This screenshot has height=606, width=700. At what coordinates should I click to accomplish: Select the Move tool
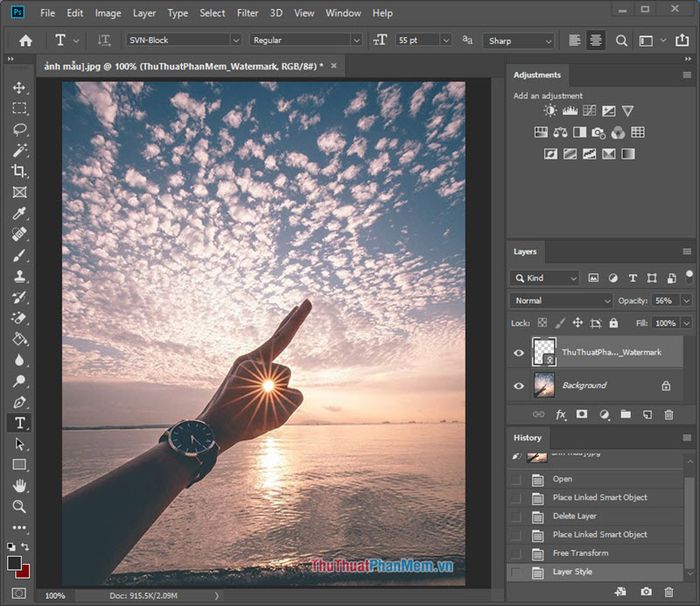coord(19,88)
